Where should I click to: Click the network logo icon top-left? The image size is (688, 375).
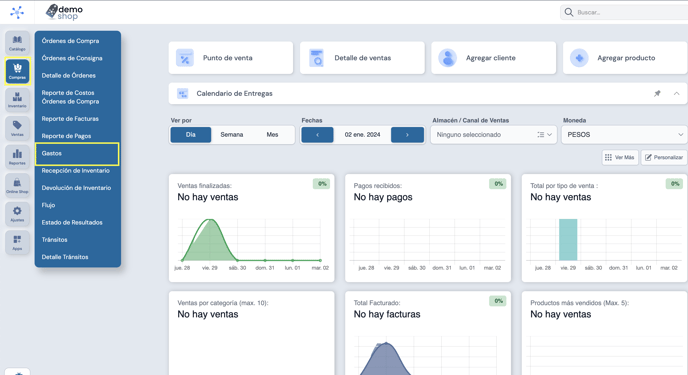pos(17,12)
